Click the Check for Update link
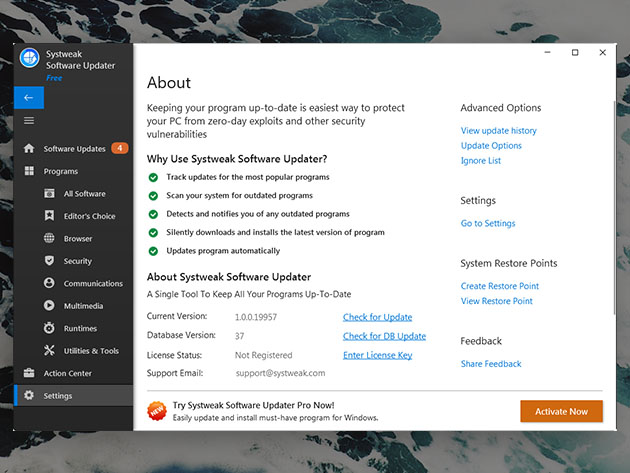630x473 pixels. pyautogui.click(x=377, y=317)
